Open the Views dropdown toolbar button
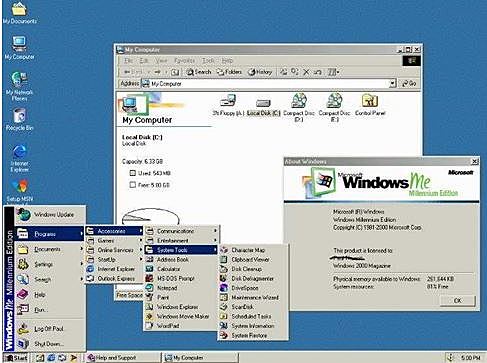 (x=333, y=72)
